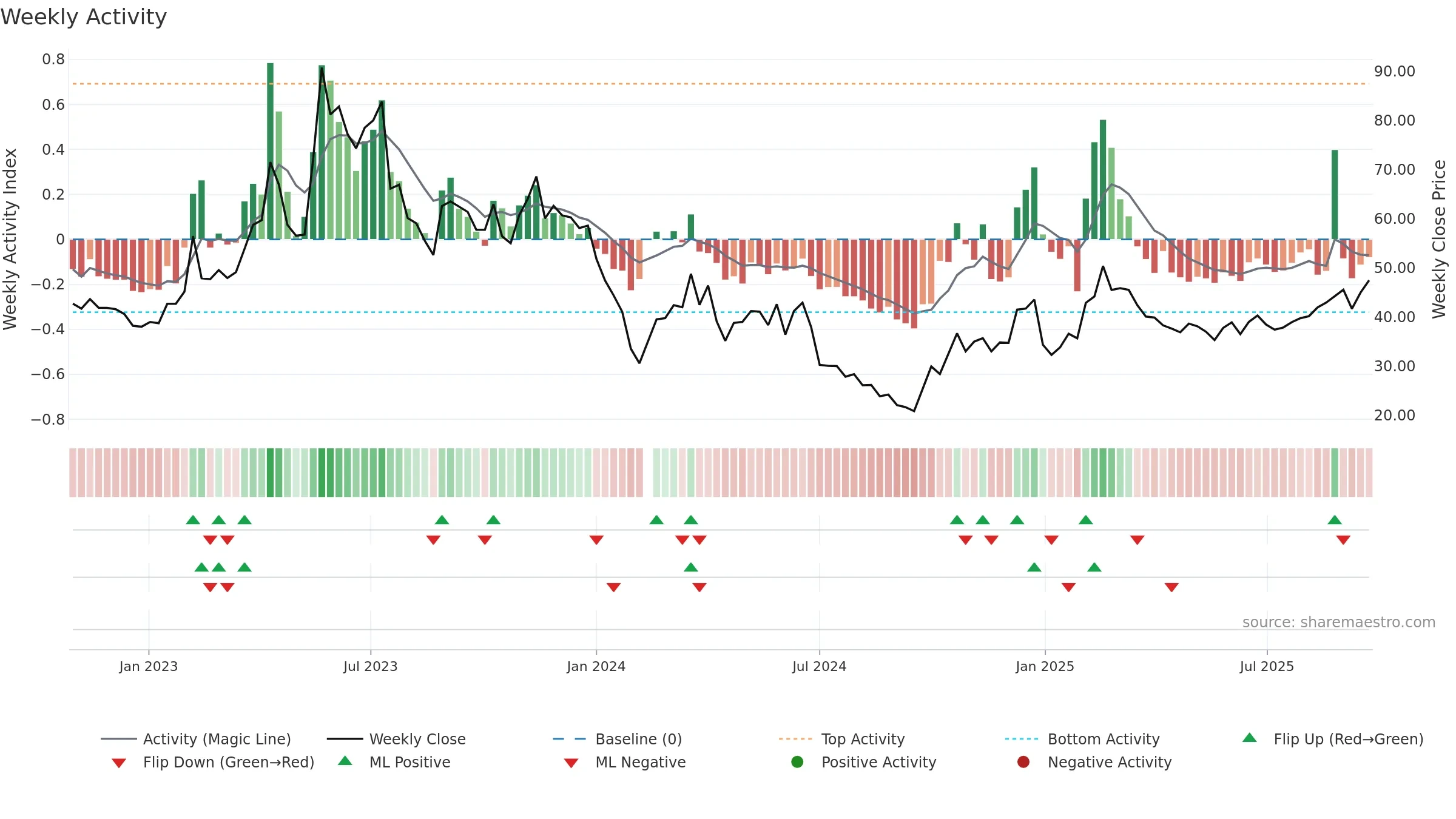Click green triangle icon beside Flip Up legend

(x=1250, y=738)
